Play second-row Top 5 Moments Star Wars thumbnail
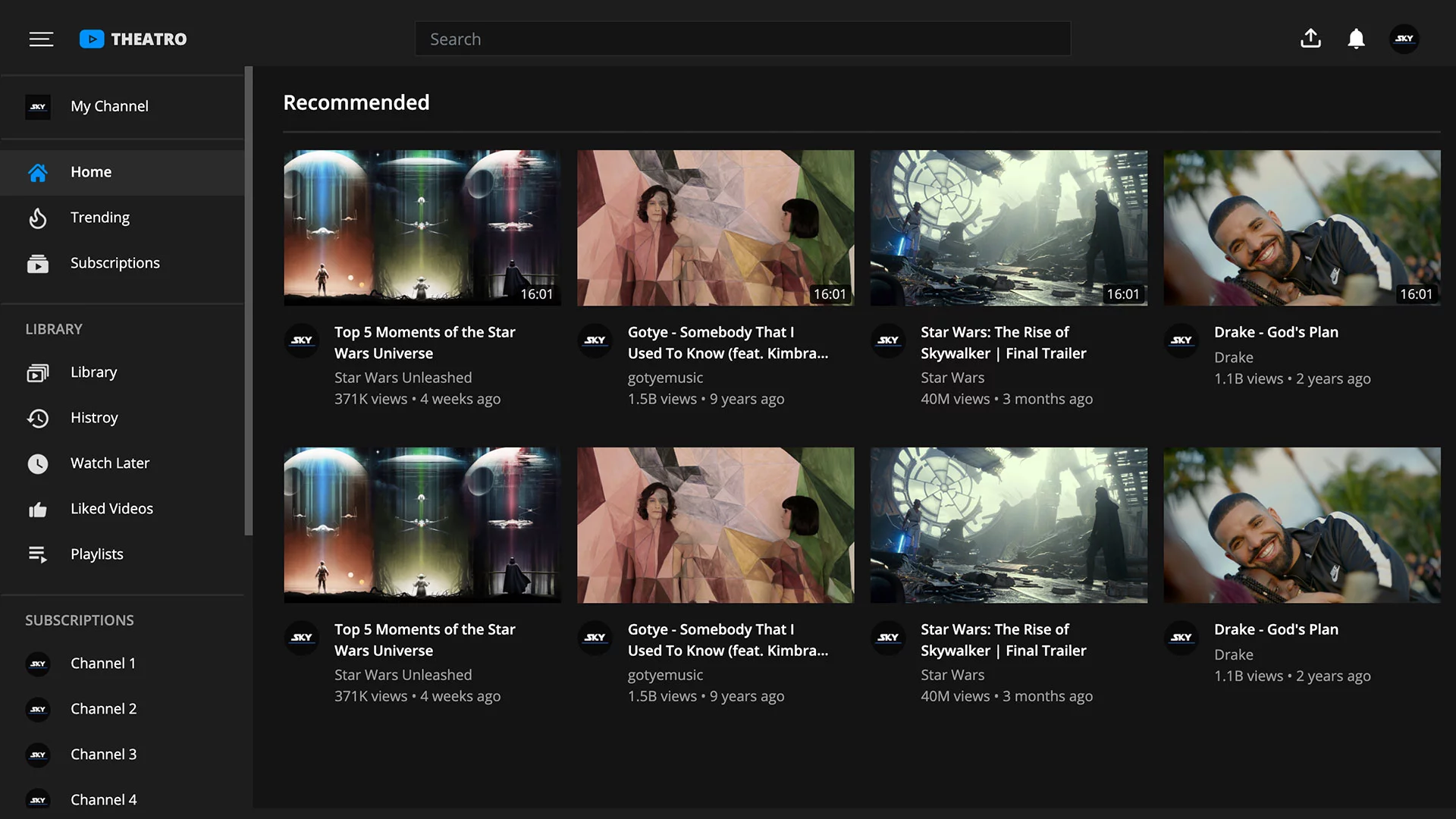This screenshot has width=1456, height=819. pyautogui.click(x=422, y=526)
